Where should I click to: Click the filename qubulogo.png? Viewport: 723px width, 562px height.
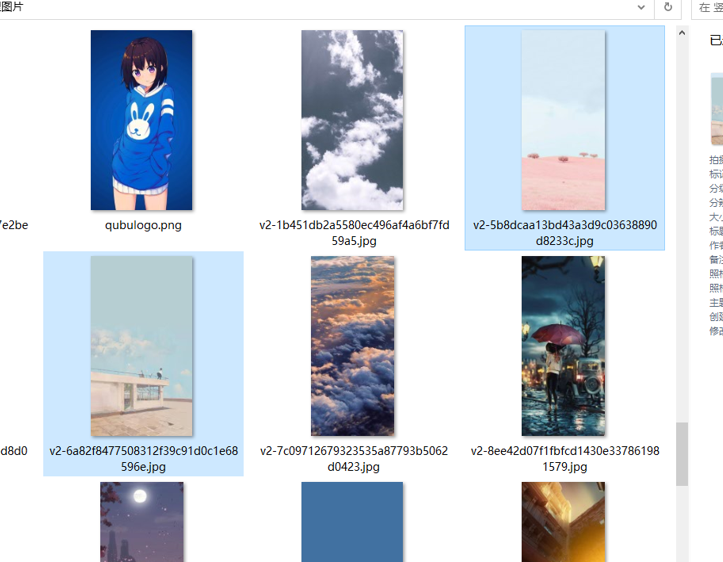pyautogui.click(x=143, y=225)
